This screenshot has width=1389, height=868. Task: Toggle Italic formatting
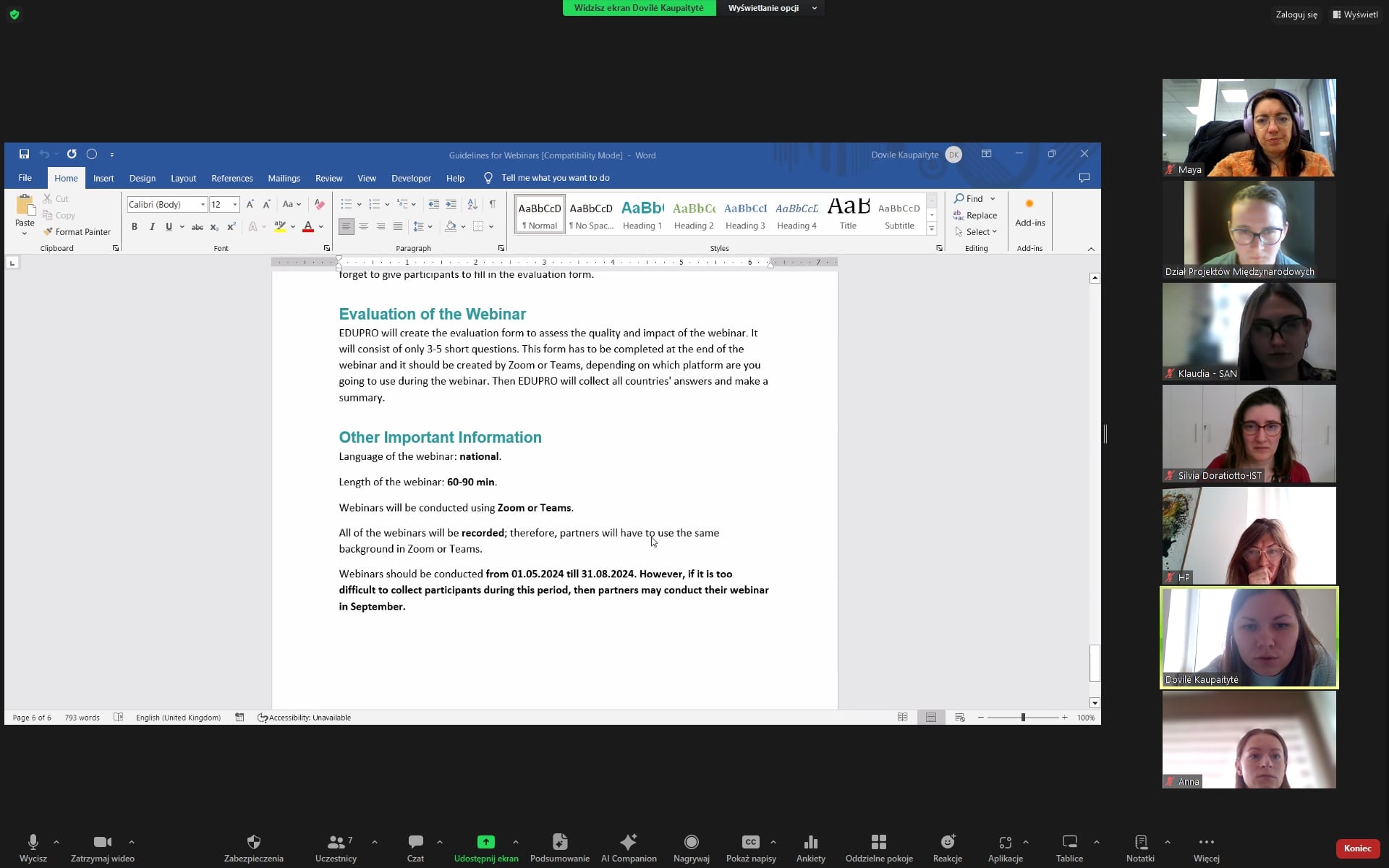[x=152, y=227]
